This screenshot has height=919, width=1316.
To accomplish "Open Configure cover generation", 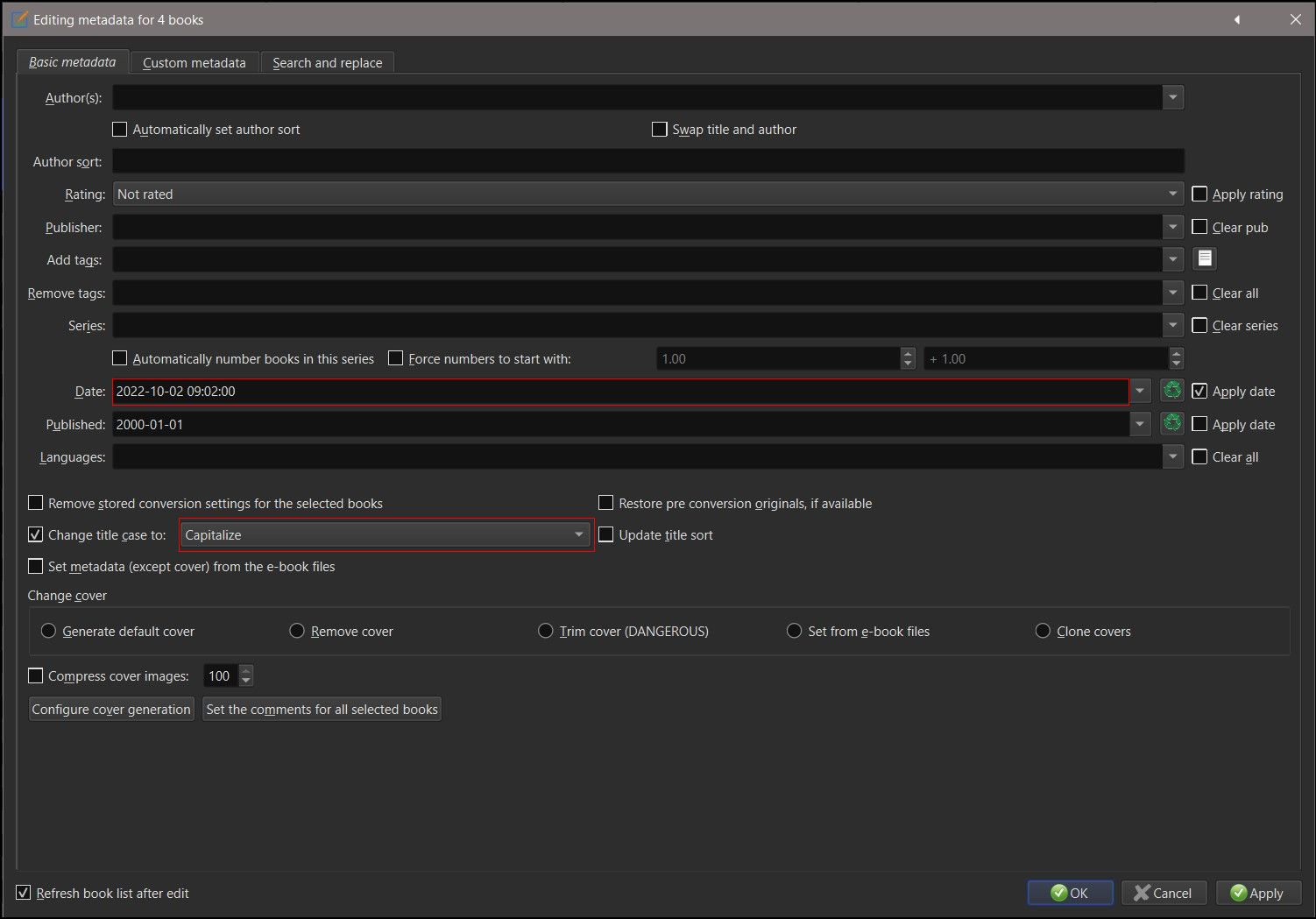I will click(111, 709).
